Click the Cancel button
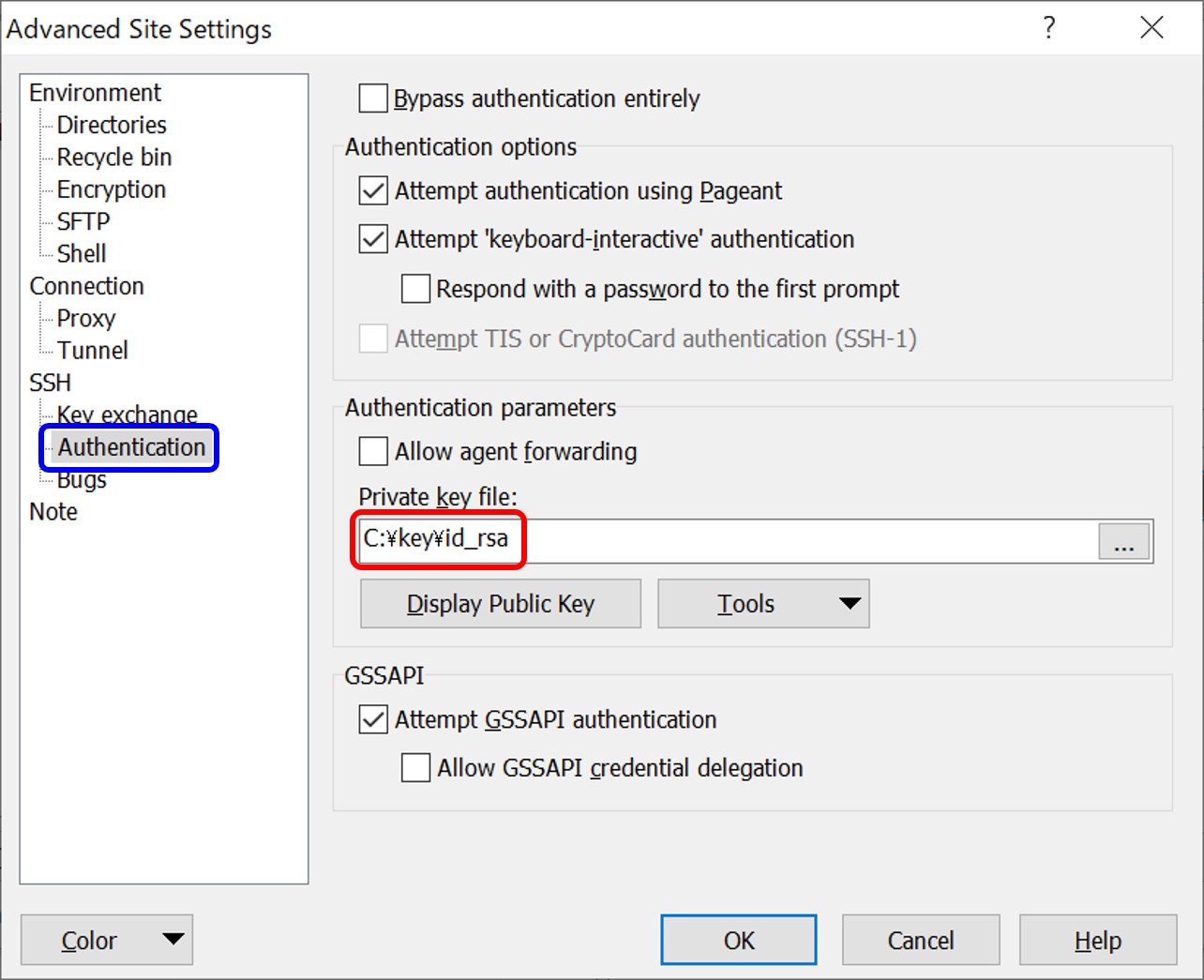1204x980 pixels. click(x=920, y=940)
